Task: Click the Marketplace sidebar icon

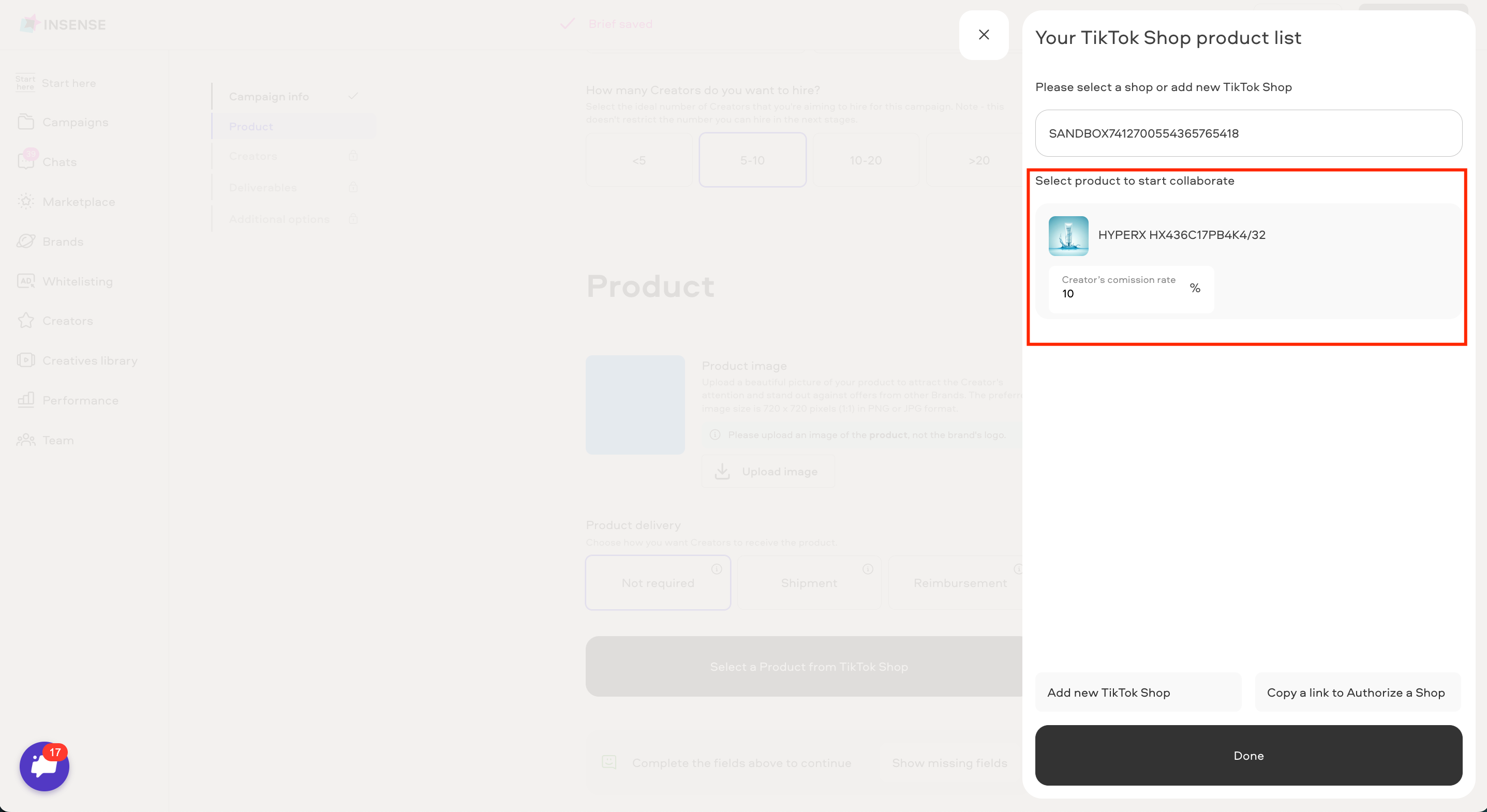Action: [25, 201]
